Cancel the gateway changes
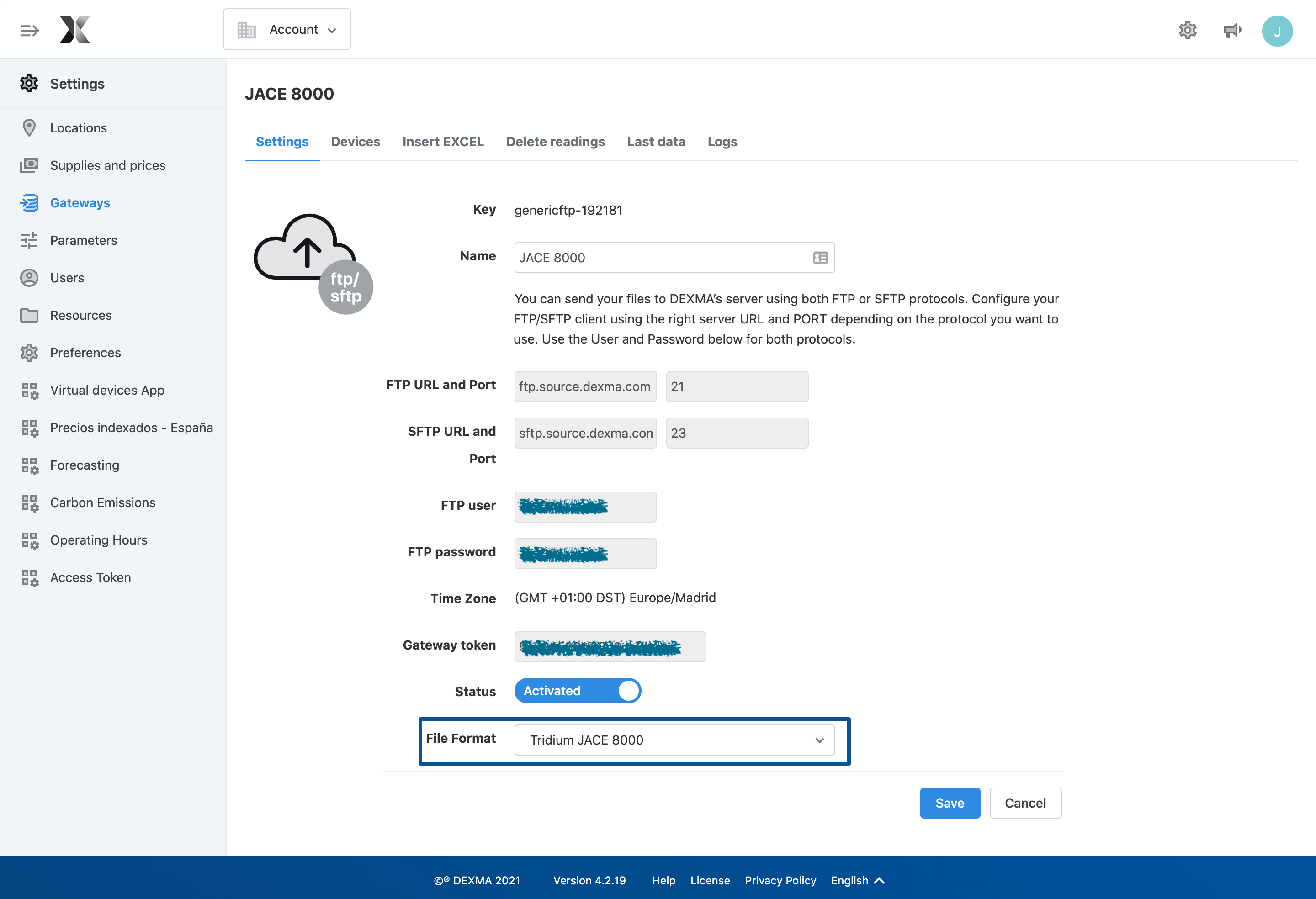The image size is (1316, 899). point(1025,803)
